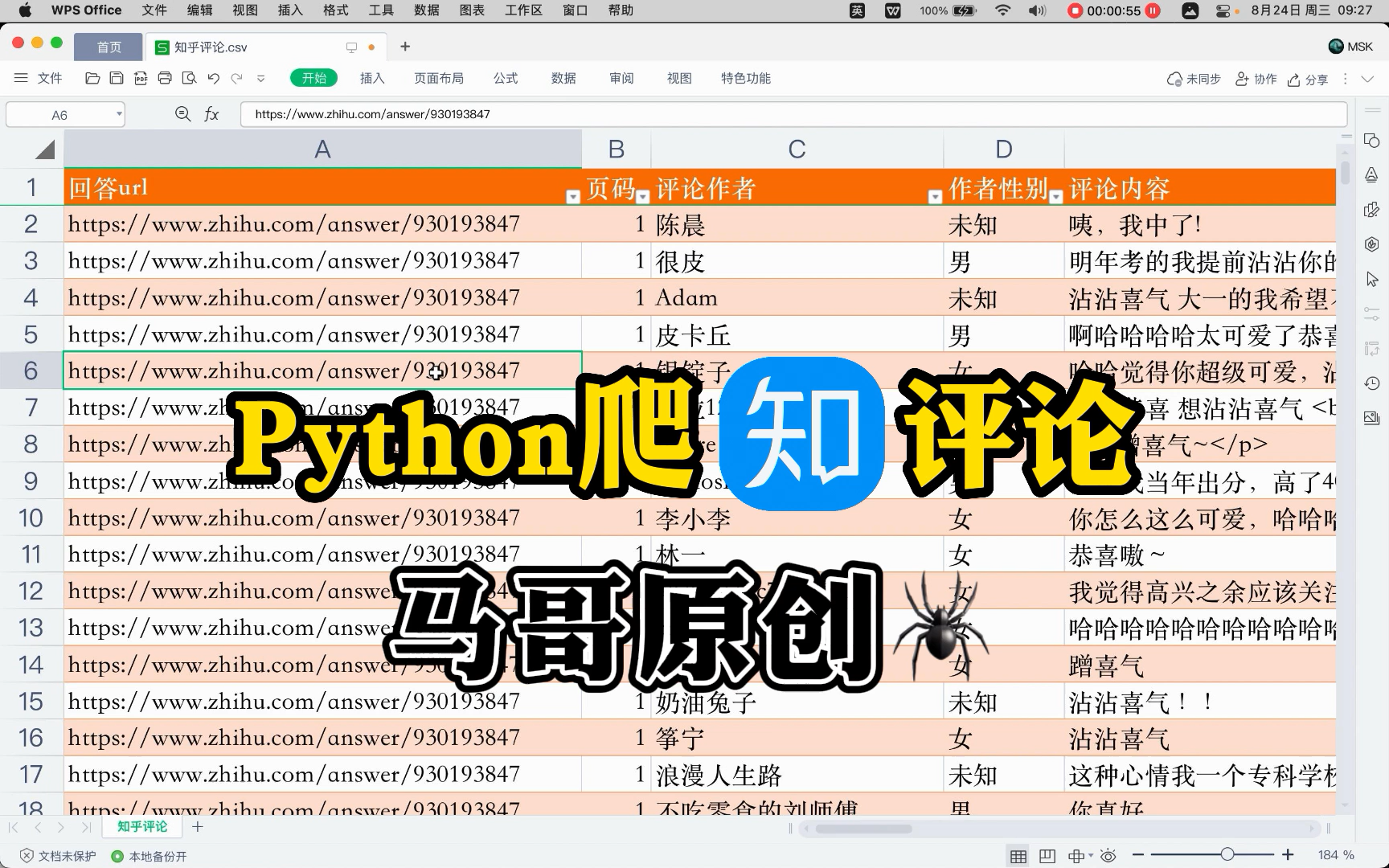
Task: Open print preview icon
Action: pos(189,78)
